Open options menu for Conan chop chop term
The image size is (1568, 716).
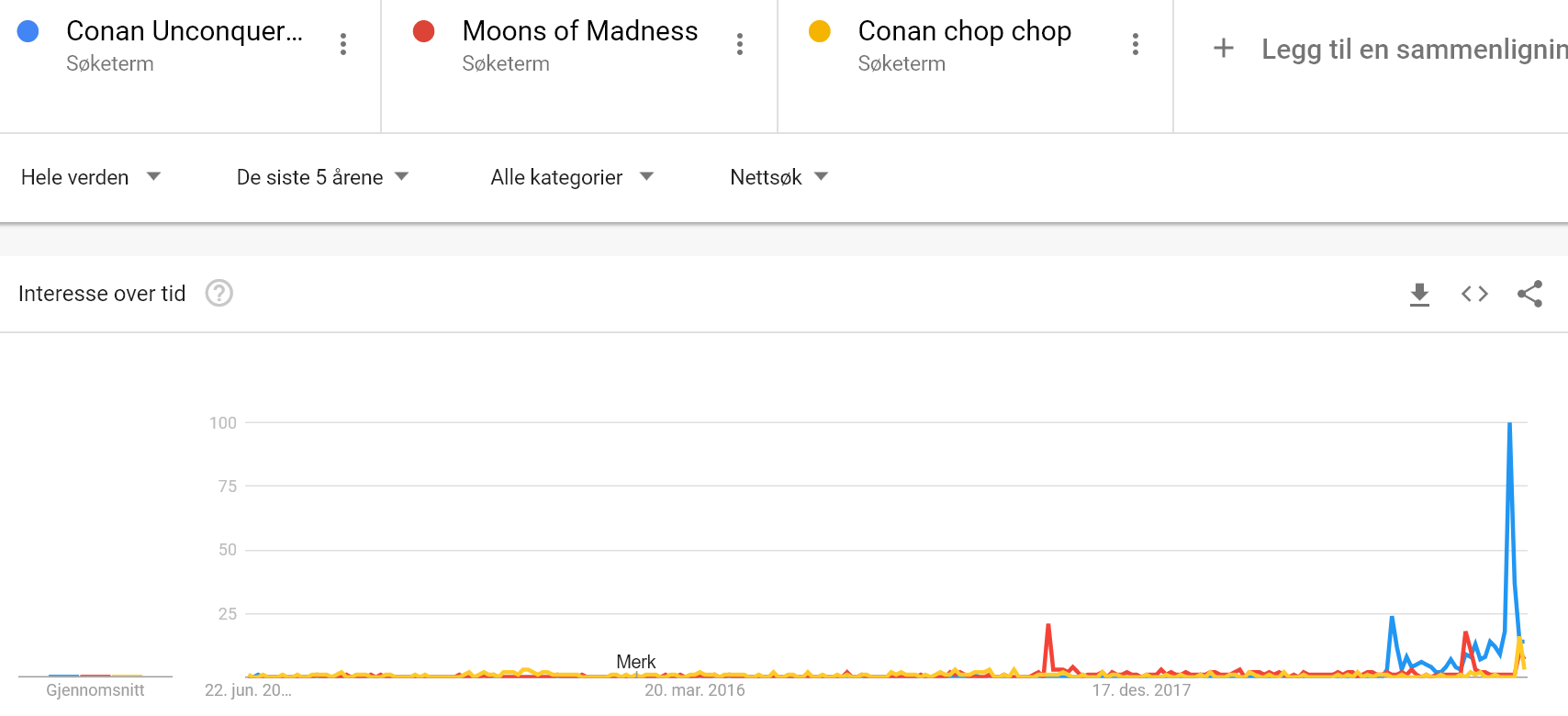pos(1136,44)
